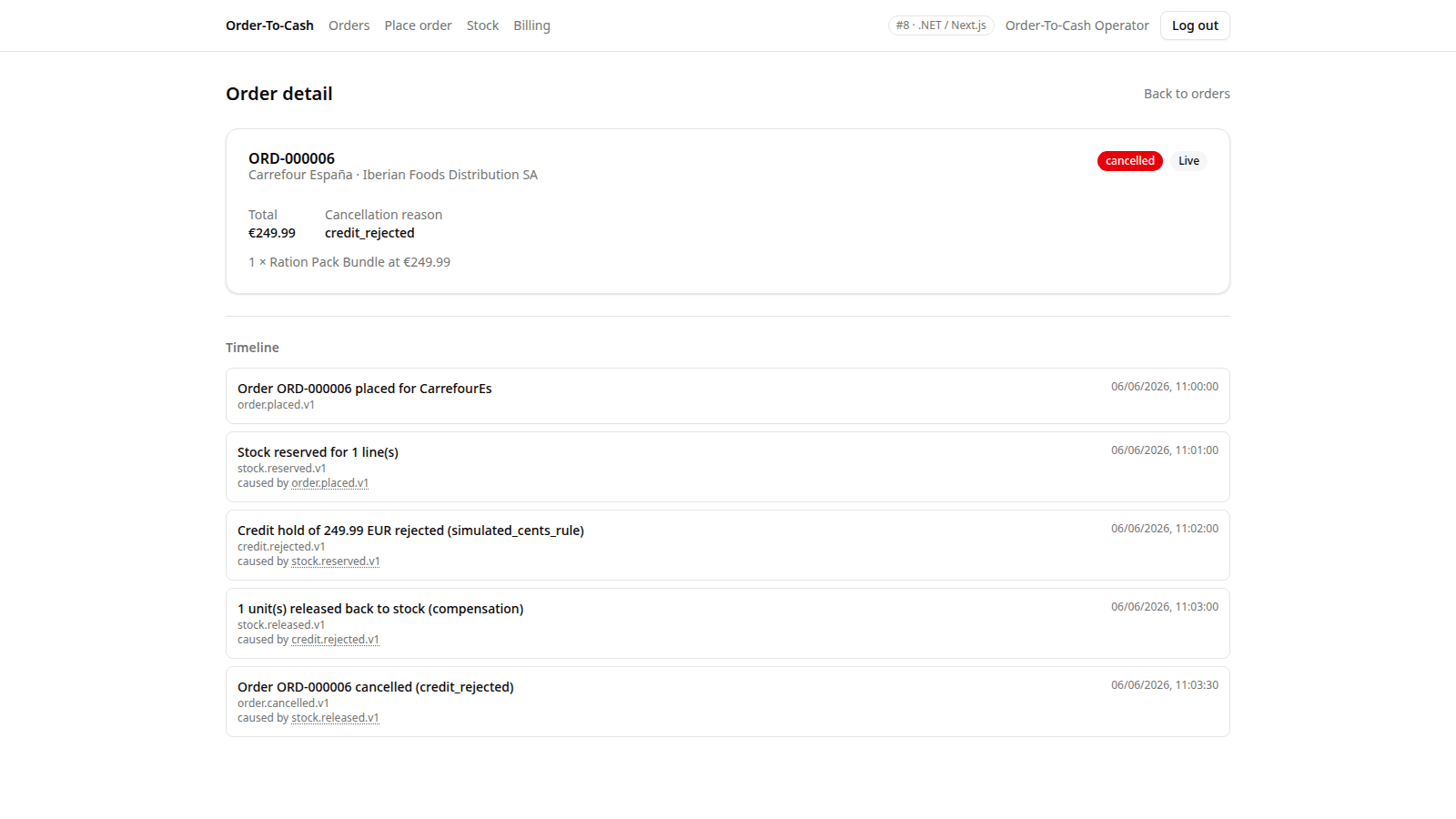
Task: Select the Order ORD-000006 placed timeline event
Action: point(728,396)
